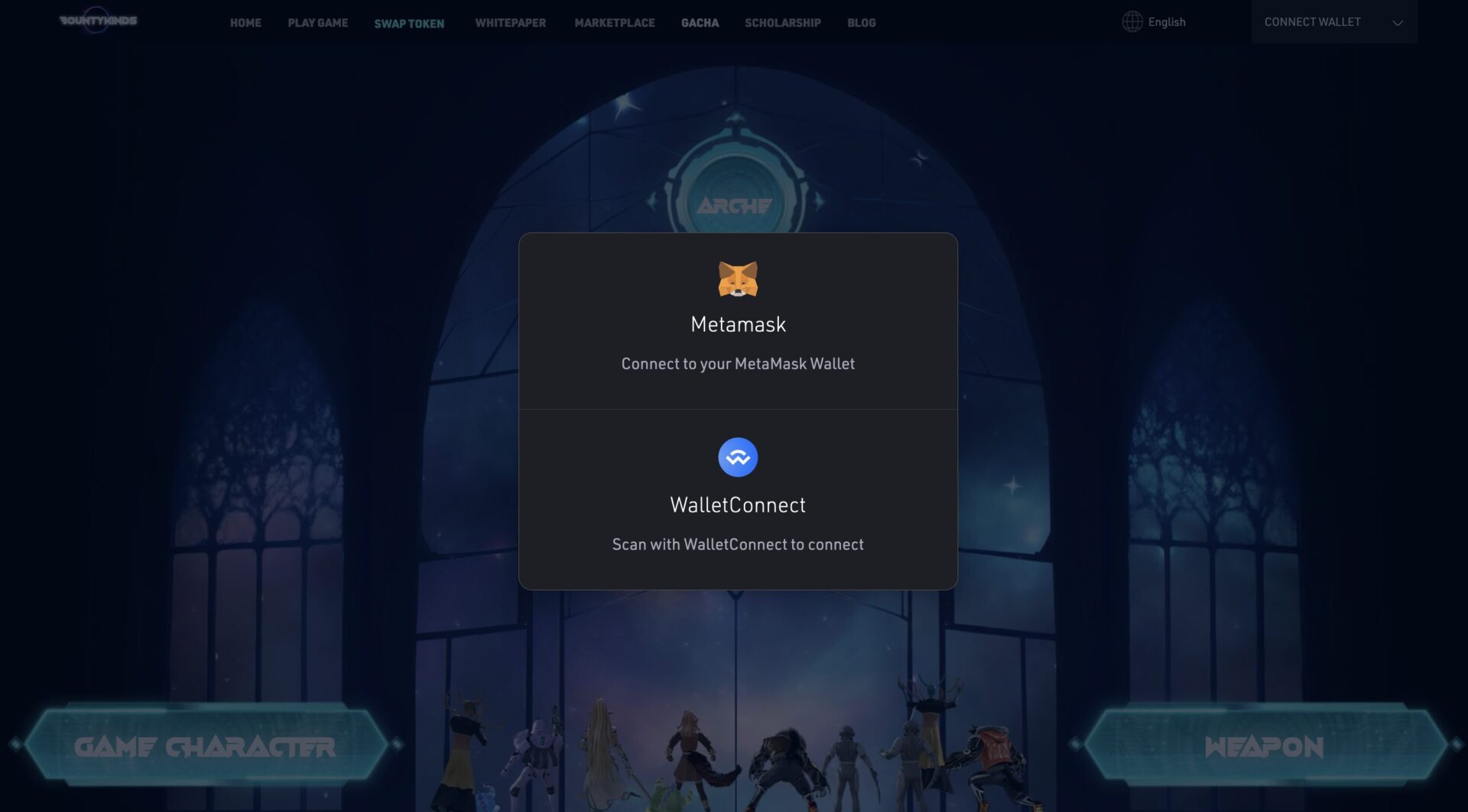Open the Connect Wallet dropdown
The height and width of the screenshot is (812, 1468).
(x=1312, y=22)
